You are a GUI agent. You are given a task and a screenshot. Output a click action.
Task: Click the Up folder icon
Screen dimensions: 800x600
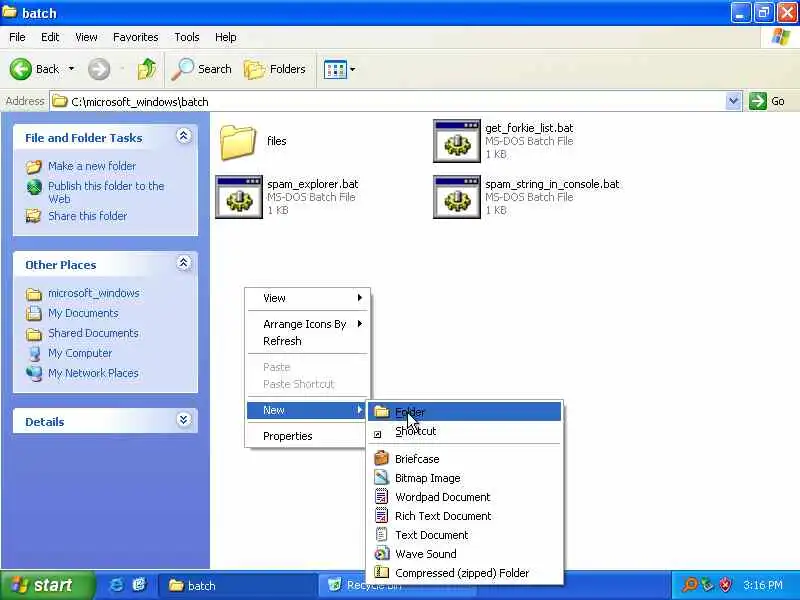pos(147,69)
